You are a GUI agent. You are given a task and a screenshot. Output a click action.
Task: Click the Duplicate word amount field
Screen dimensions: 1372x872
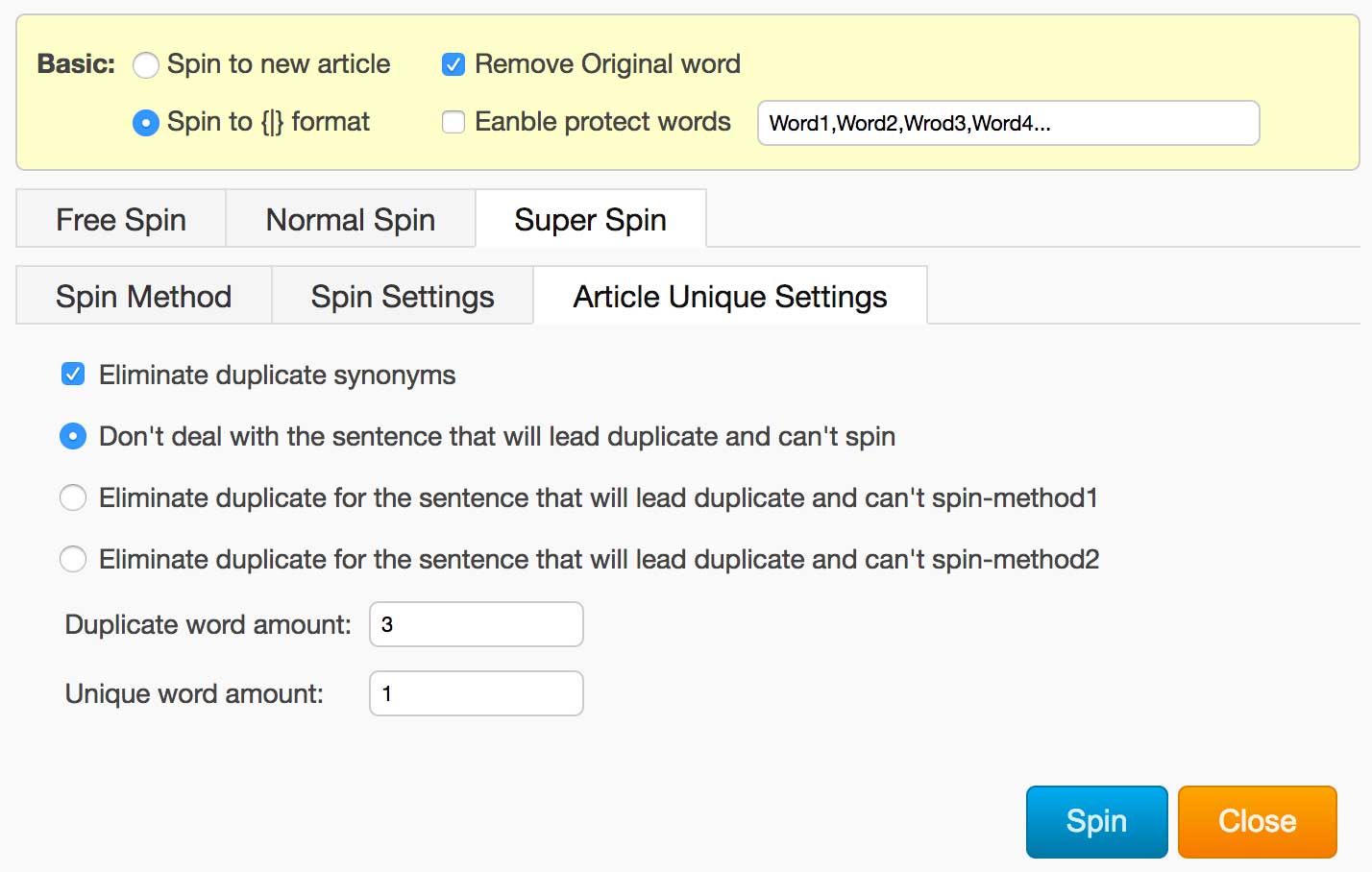pos(477,624)
